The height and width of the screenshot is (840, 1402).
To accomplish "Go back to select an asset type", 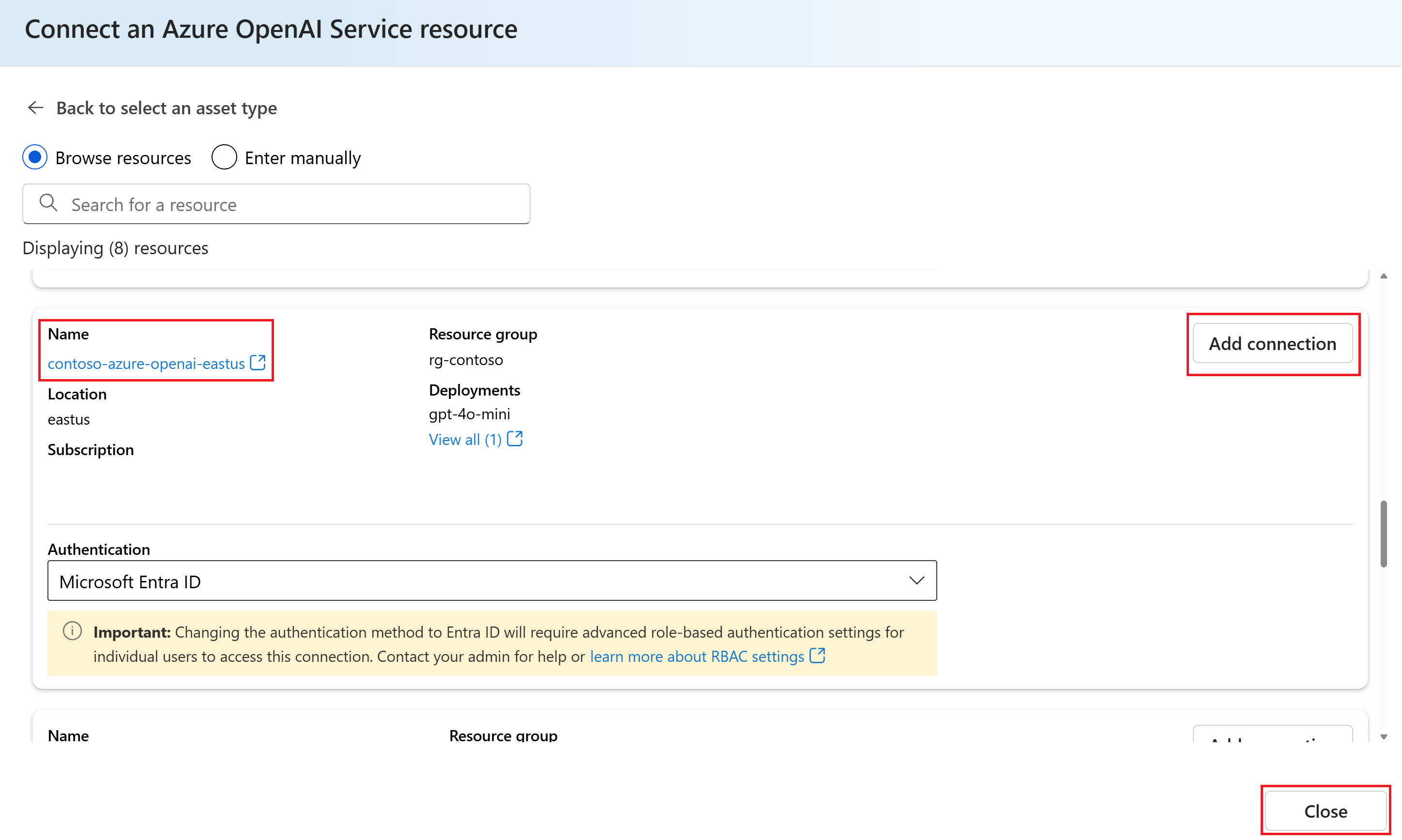I will click(x=167, y=108).
